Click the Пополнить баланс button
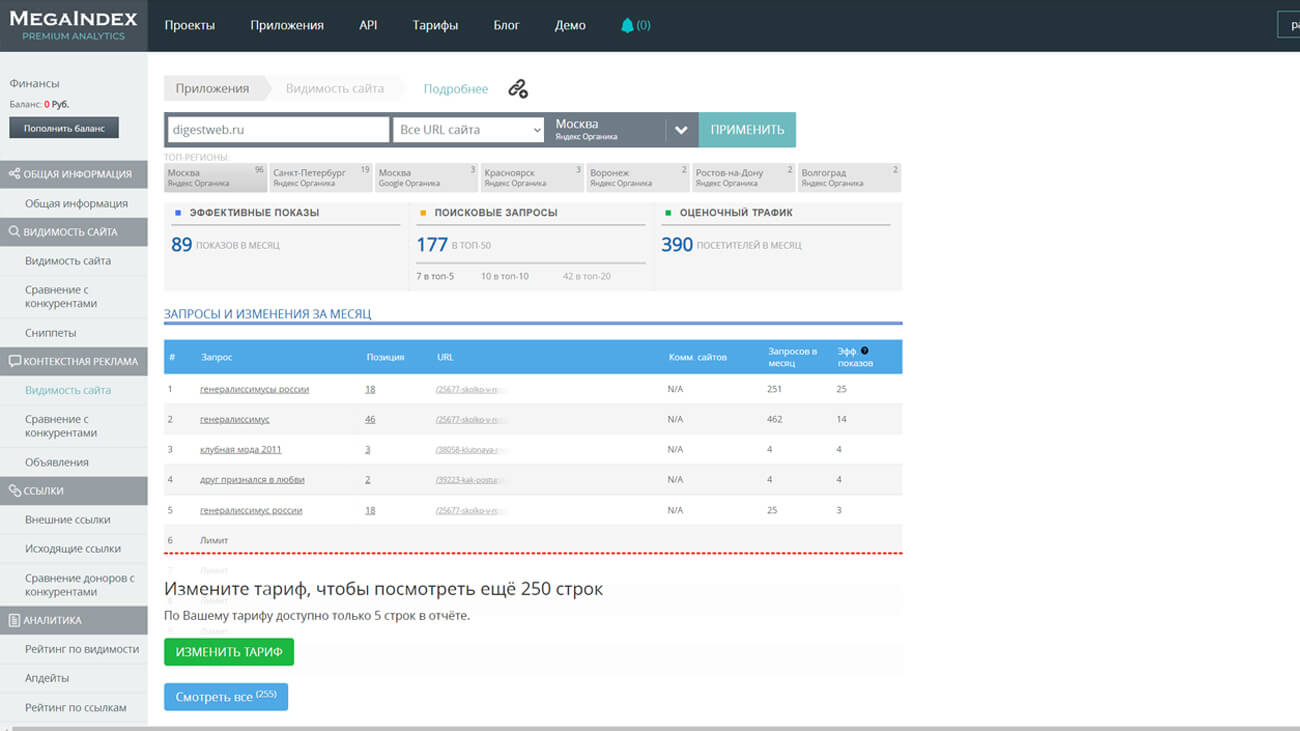 [64, 128]
